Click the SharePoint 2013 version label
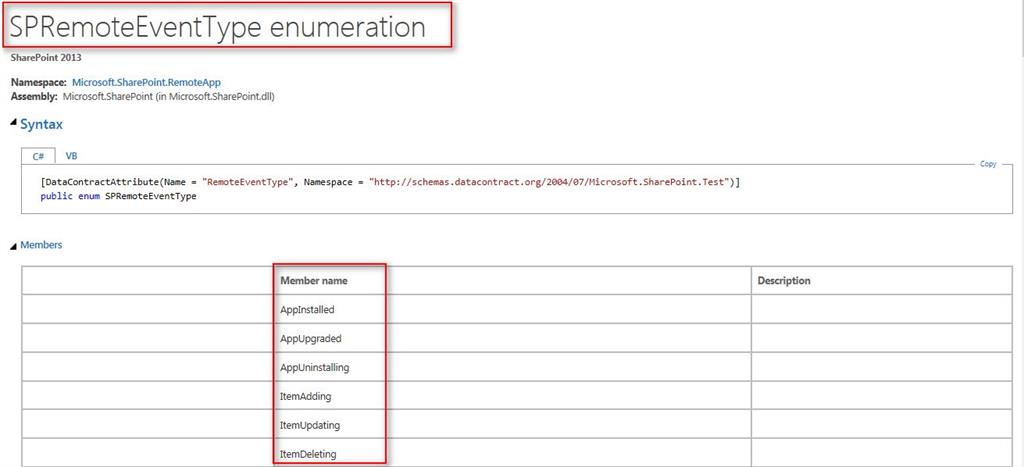The image size is (1024, 467). (46, 58)
